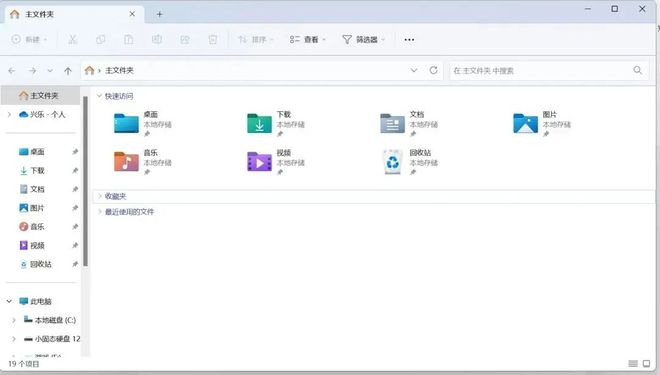Add a new tab with plus button

(160, 14)
